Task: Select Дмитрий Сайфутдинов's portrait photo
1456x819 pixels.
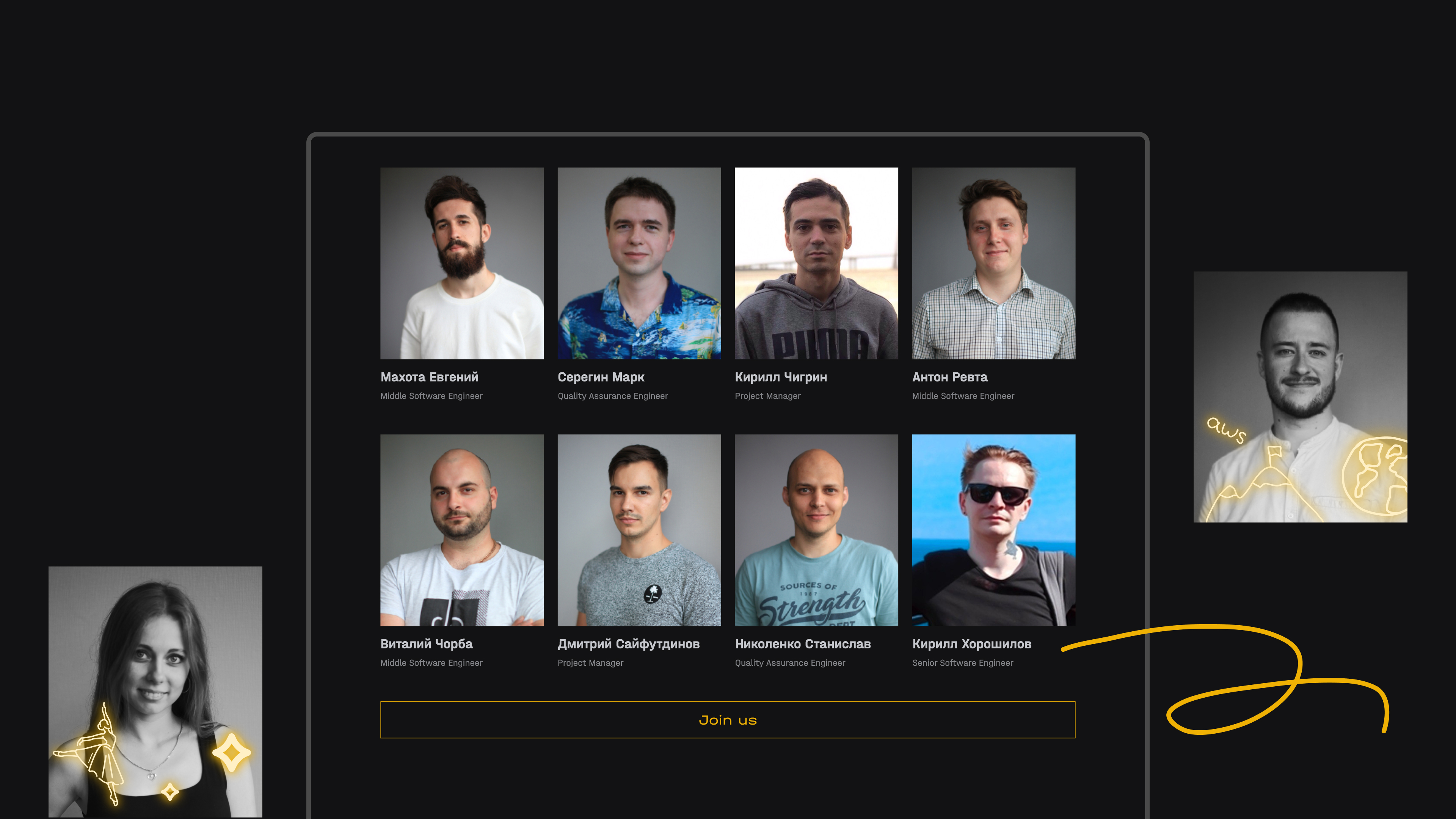Action: [x=639, y=530]
